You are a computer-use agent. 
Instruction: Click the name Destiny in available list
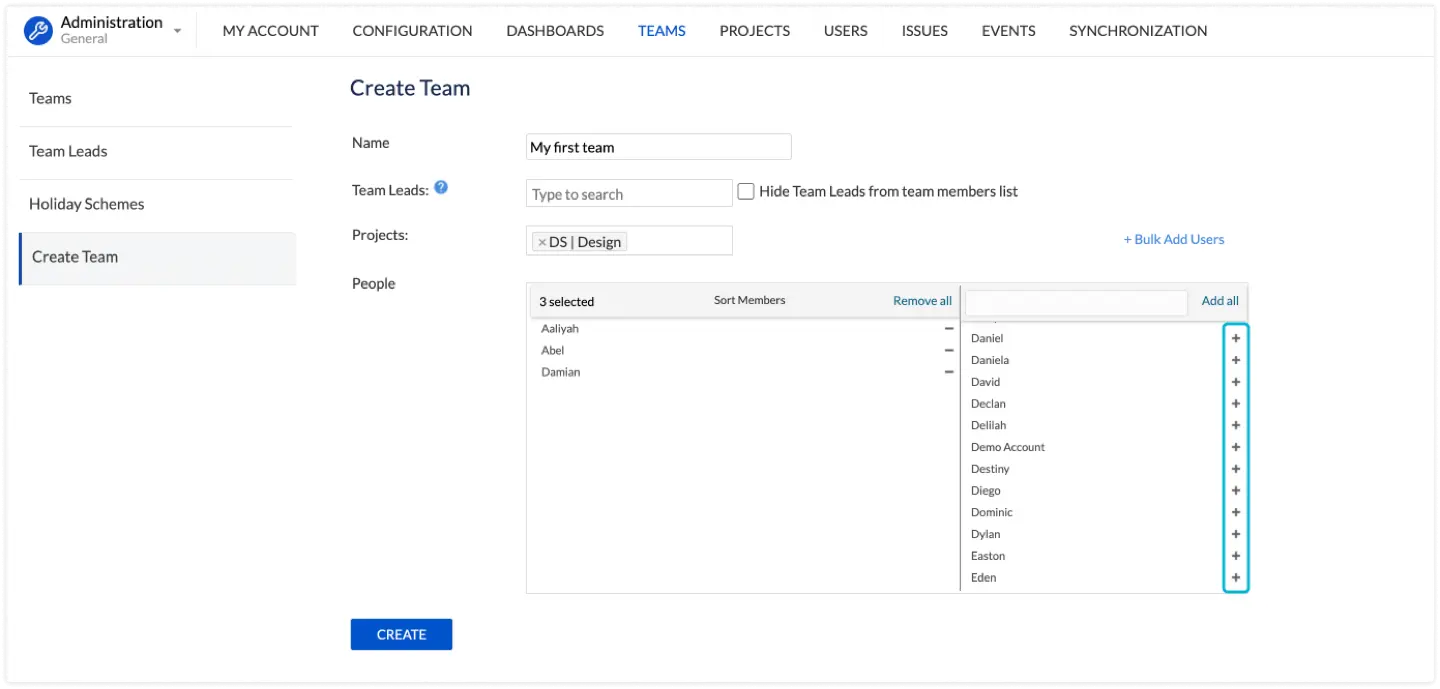(x=990, y=469)
